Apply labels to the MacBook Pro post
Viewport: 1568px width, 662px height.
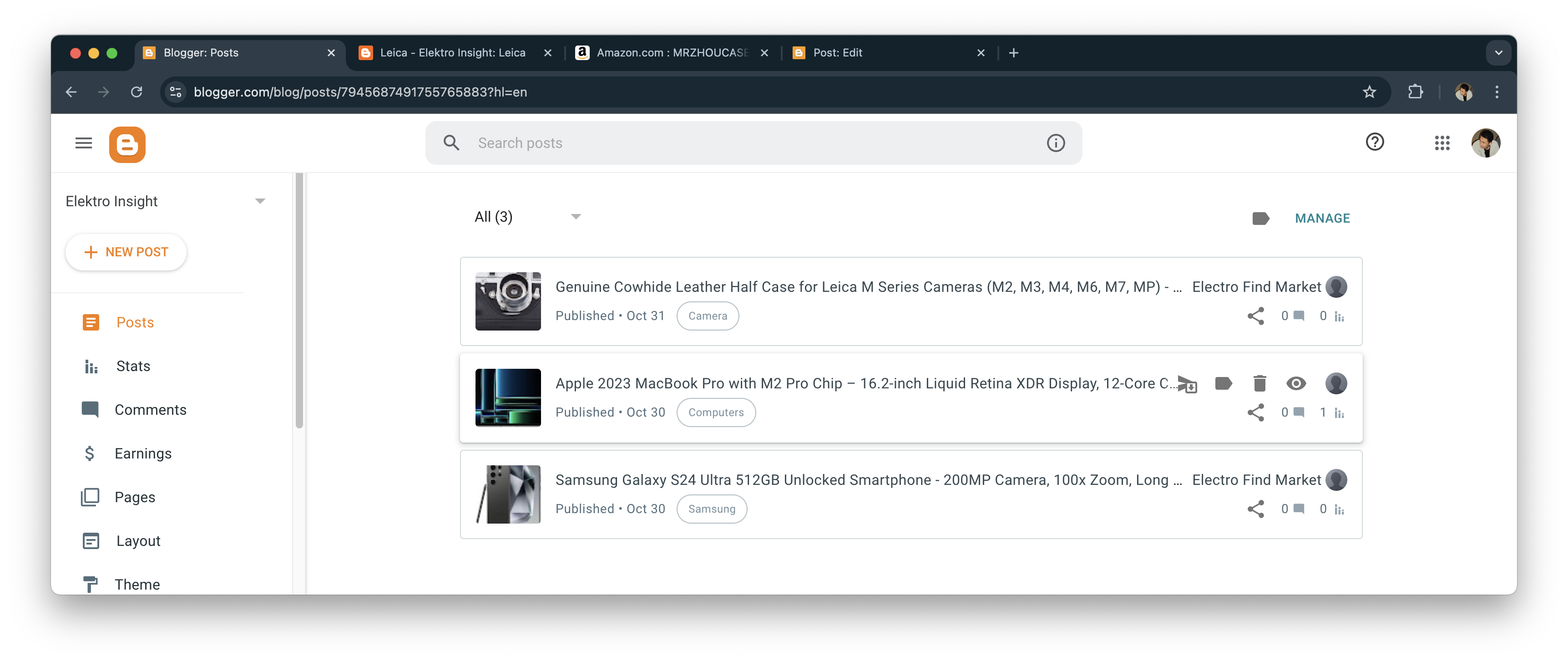pyautogui.click(x=1224, y=383)
